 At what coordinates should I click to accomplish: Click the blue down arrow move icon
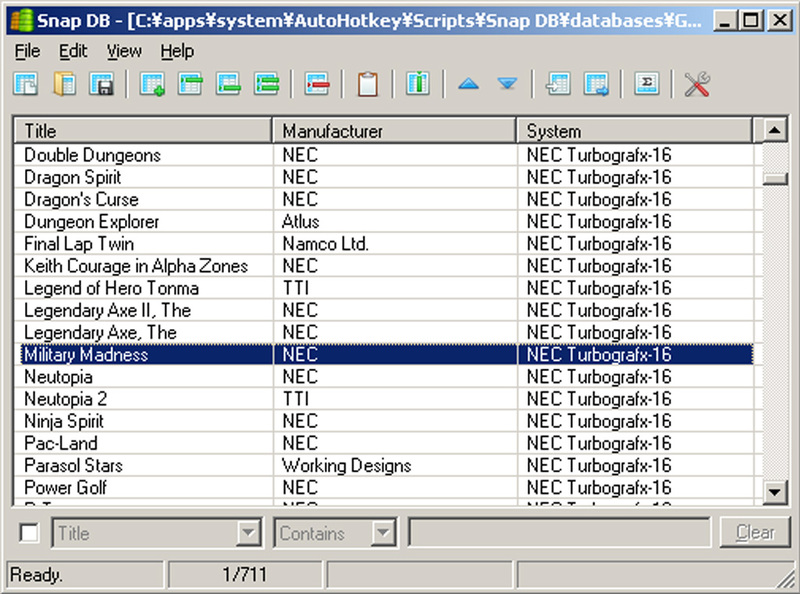coord(507,84)
